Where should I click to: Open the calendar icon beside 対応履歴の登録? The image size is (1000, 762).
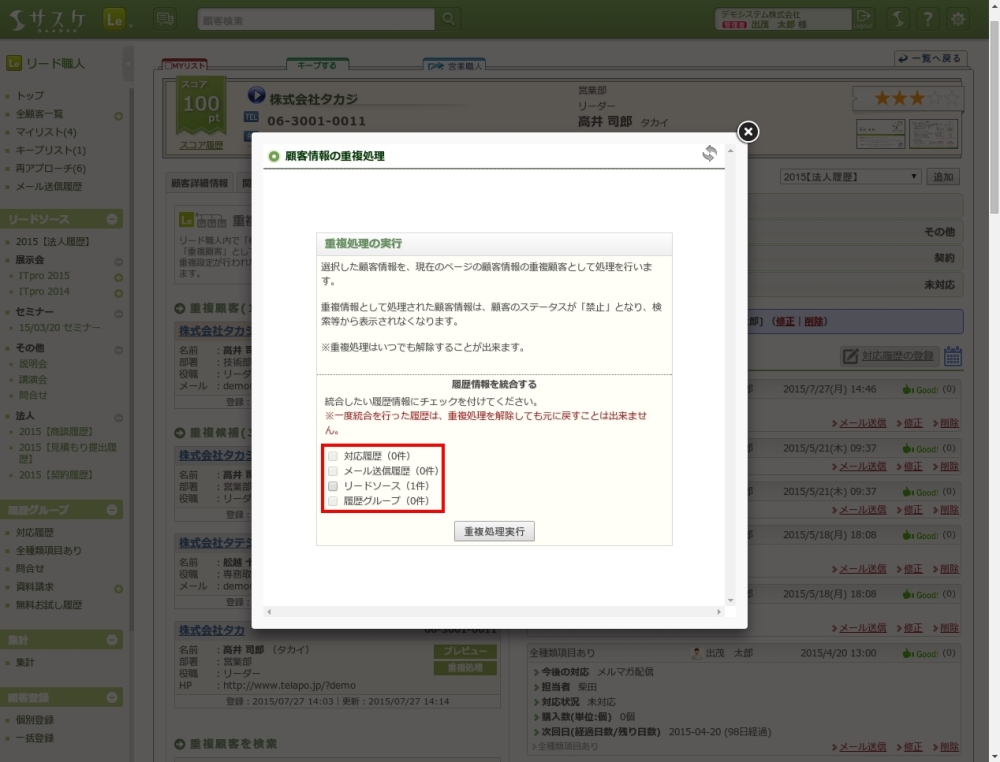(953, 356)
